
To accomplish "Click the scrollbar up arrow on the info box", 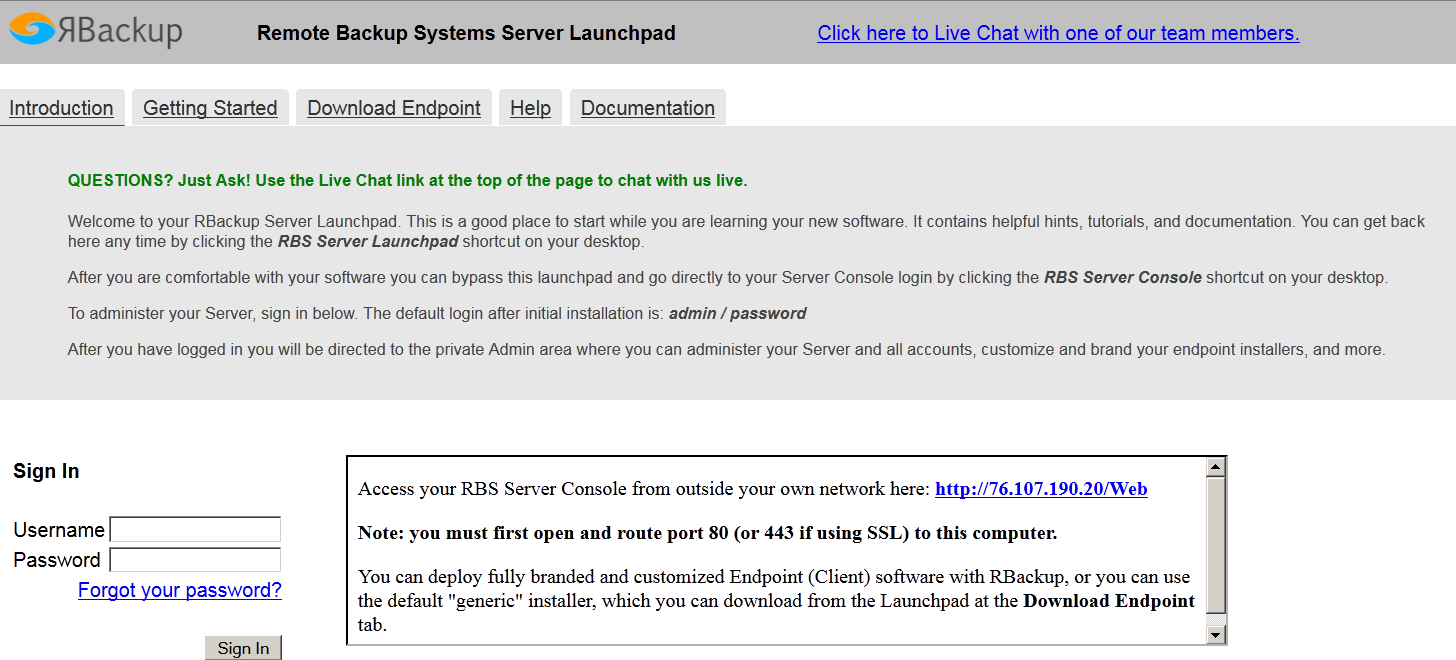I will coord(1217,466).
